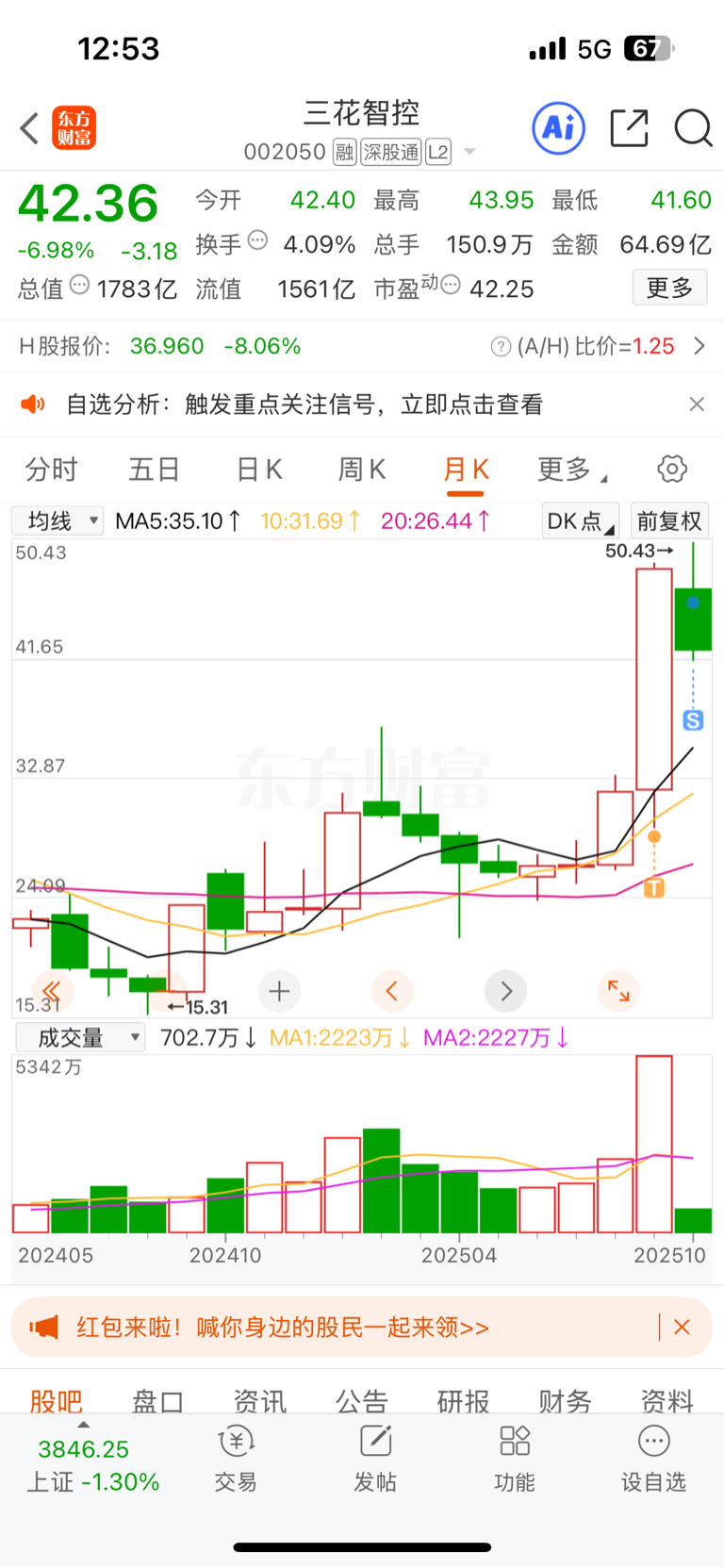
Task: Open the search magnifier icon
Action: click(x=693, y=128)
